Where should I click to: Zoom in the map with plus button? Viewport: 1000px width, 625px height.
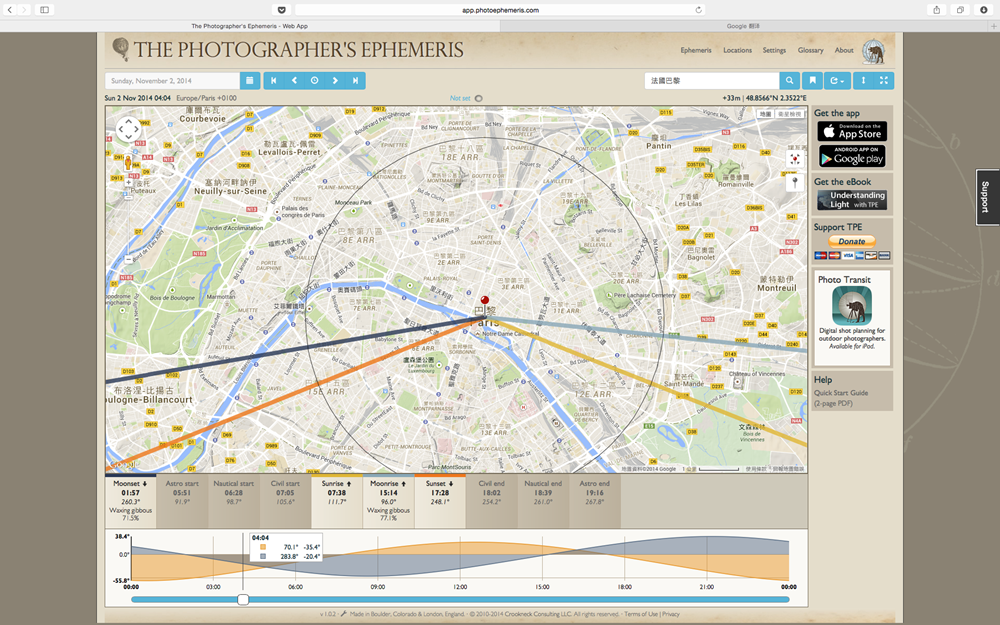[x=128, y=182]
